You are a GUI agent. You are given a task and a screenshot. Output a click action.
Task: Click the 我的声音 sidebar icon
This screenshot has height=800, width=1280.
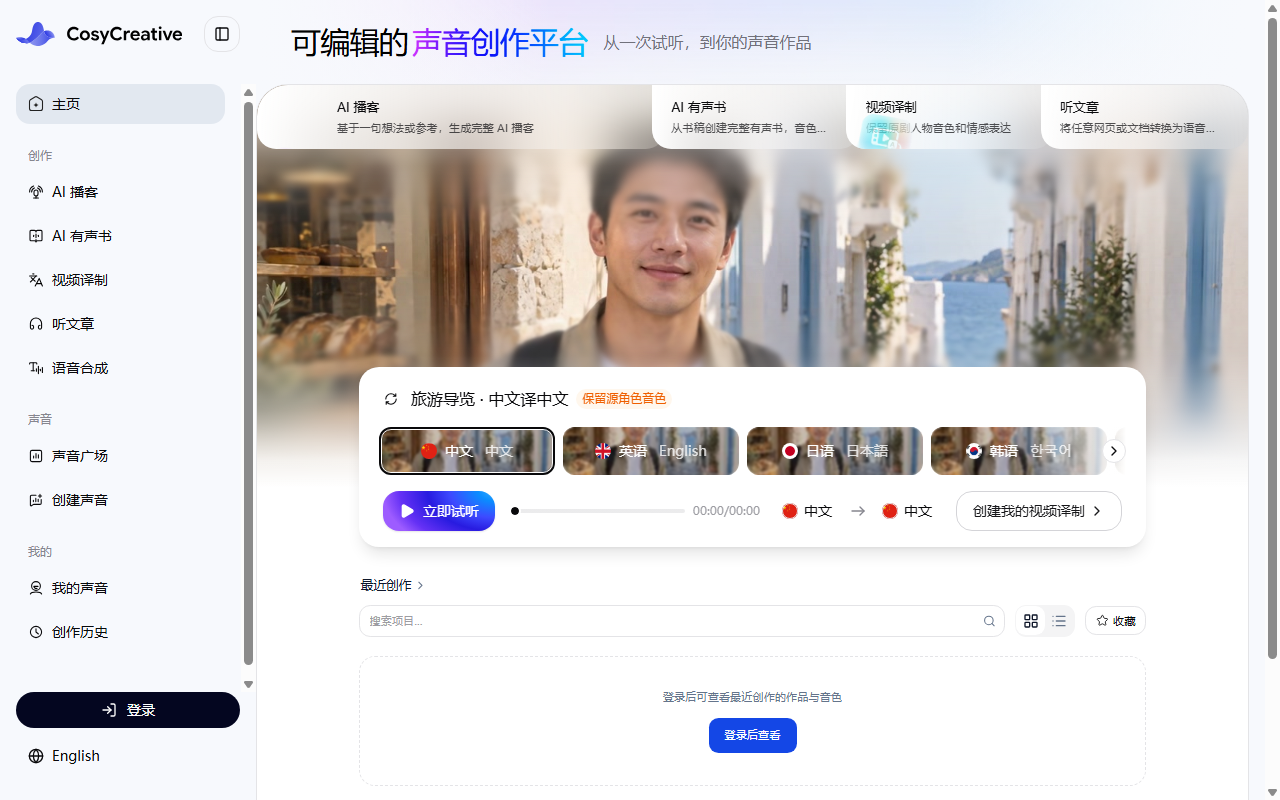36,588
